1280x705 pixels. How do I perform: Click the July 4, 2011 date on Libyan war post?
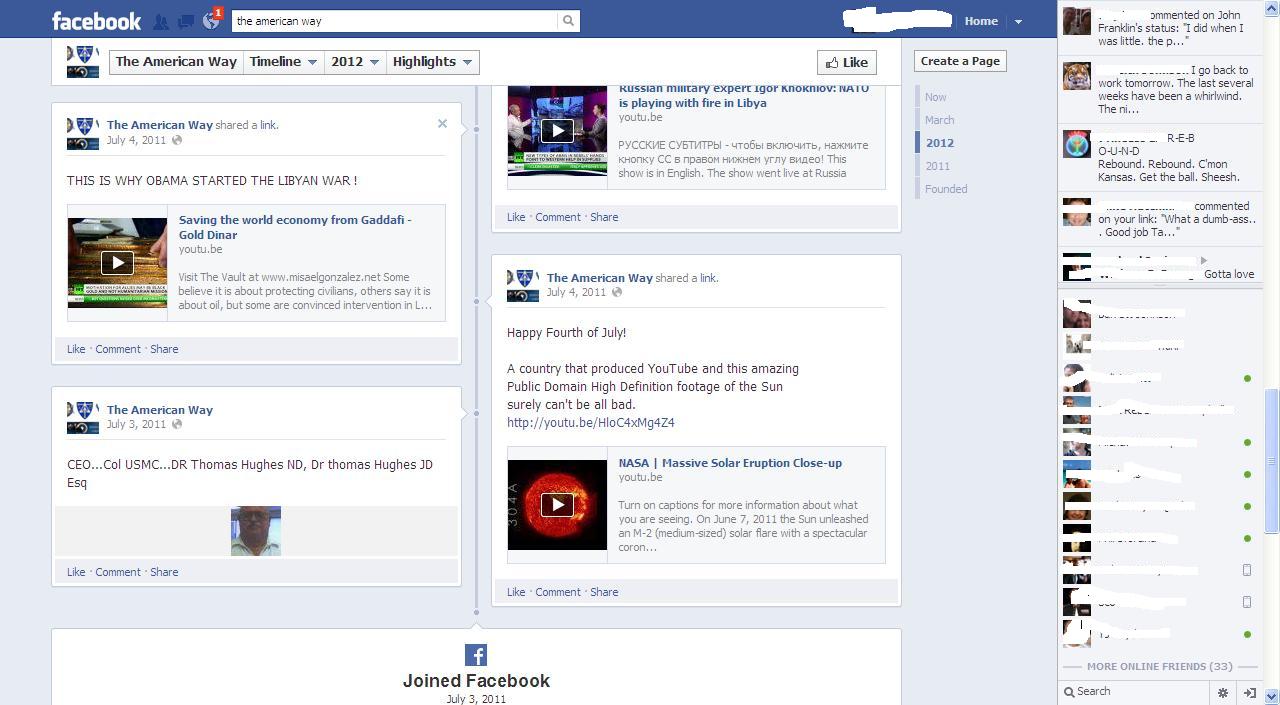click(x=137, y=140)
